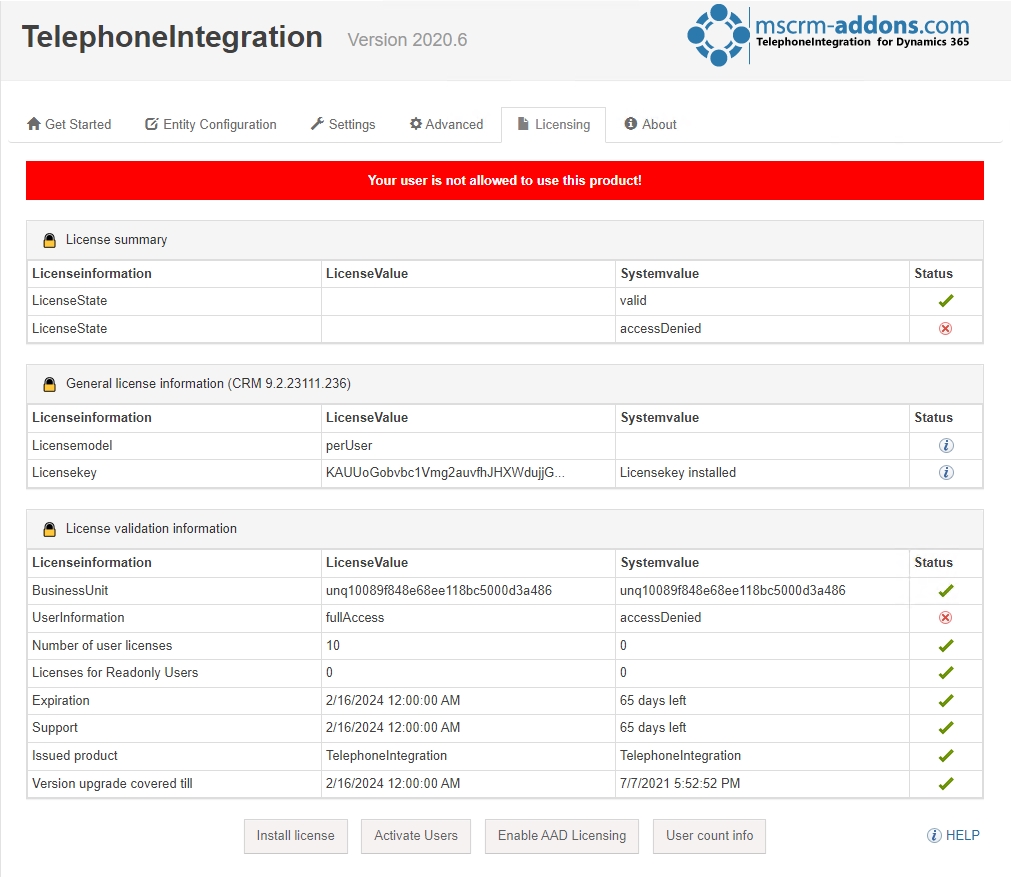The height and width of the screenshot is (877, 1011).
Task: Click the green checkmark in the BusinessUnit row
Action: (x=946, y=591)
